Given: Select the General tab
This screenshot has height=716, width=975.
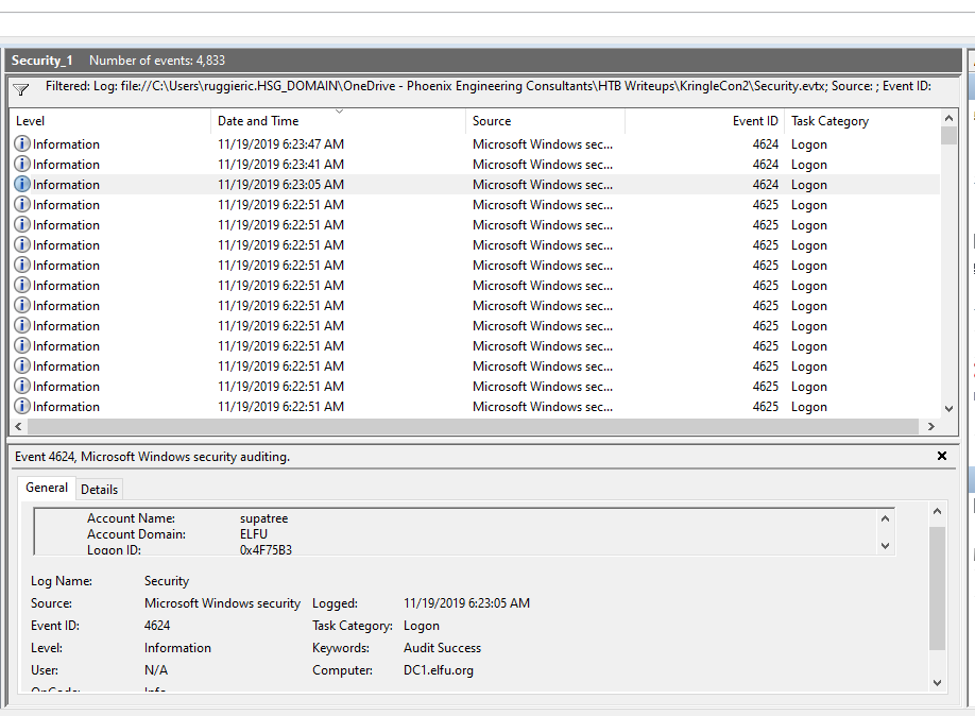Looking at the screenshot, I should pos(47,488).
